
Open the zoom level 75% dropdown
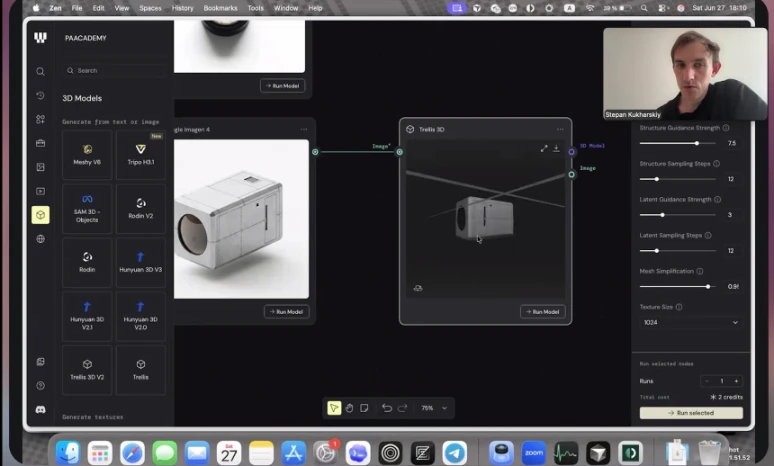click(434, 408)
